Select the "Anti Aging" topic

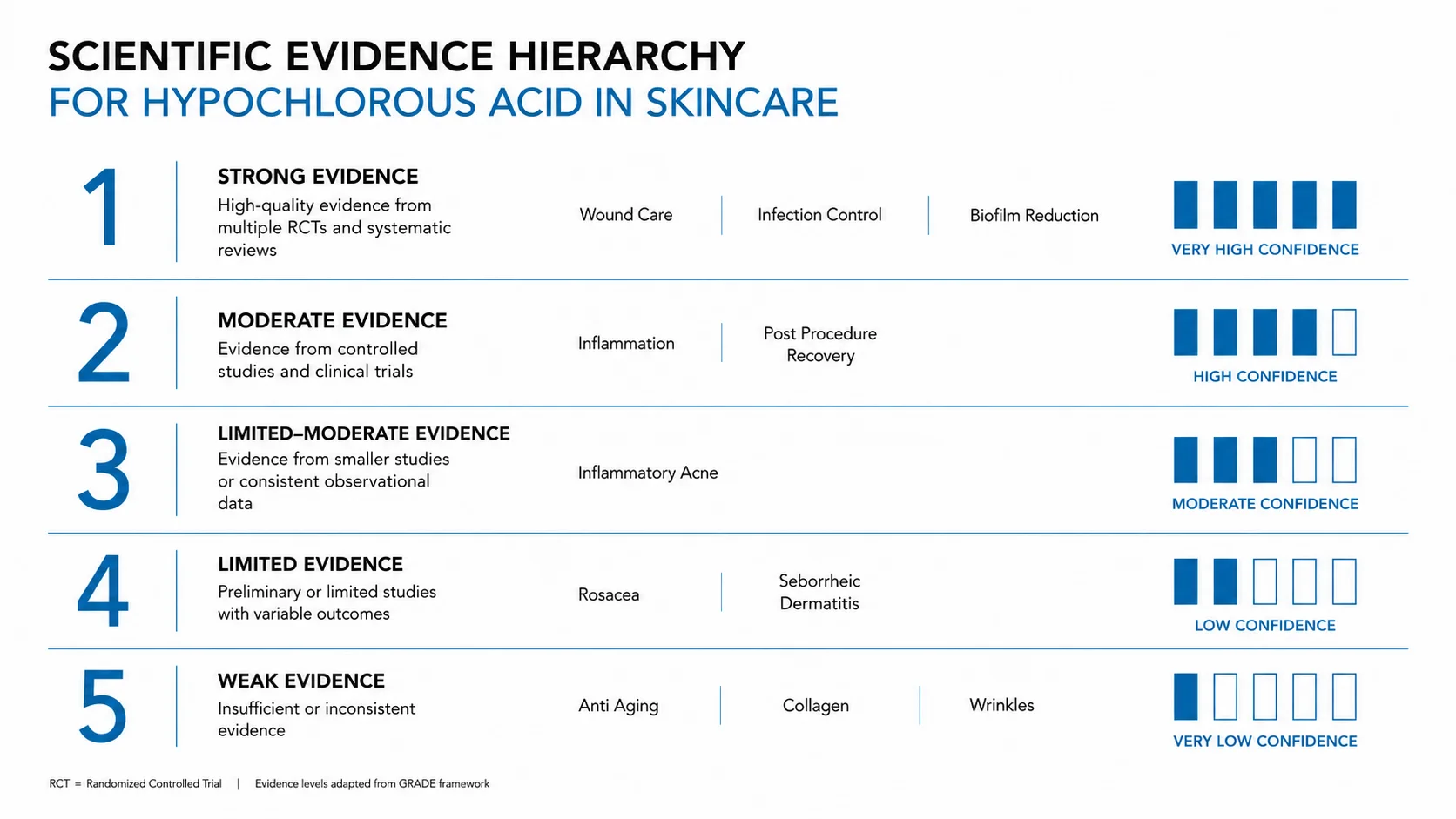618,706
